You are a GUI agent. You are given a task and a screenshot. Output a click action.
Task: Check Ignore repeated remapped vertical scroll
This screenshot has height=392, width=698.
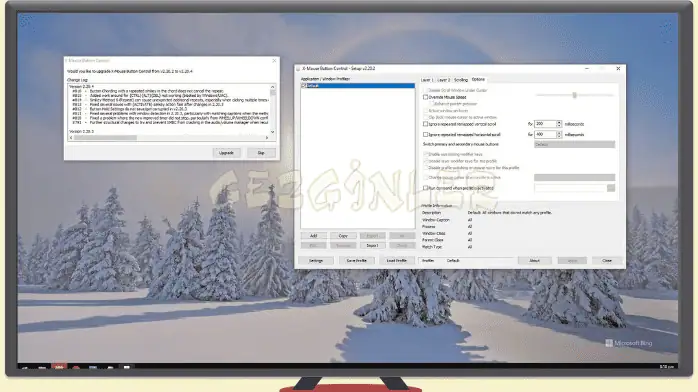click(x=425, y=124)
